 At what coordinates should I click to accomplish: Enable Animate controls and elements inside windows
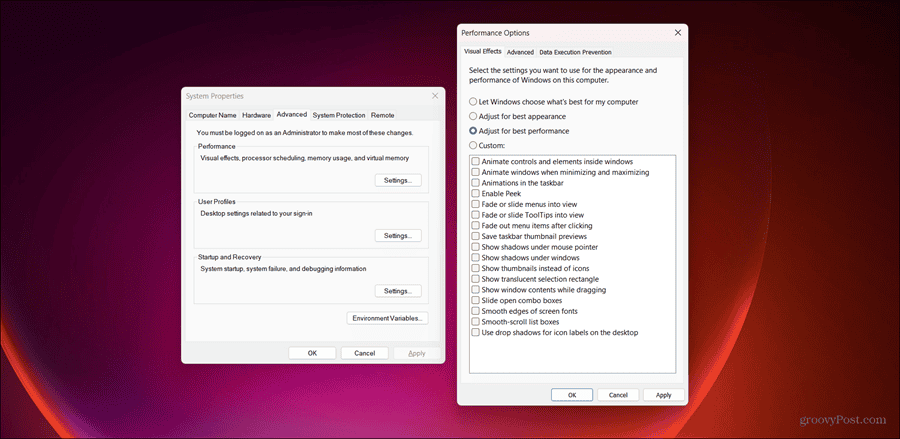[x=475, y=162]
